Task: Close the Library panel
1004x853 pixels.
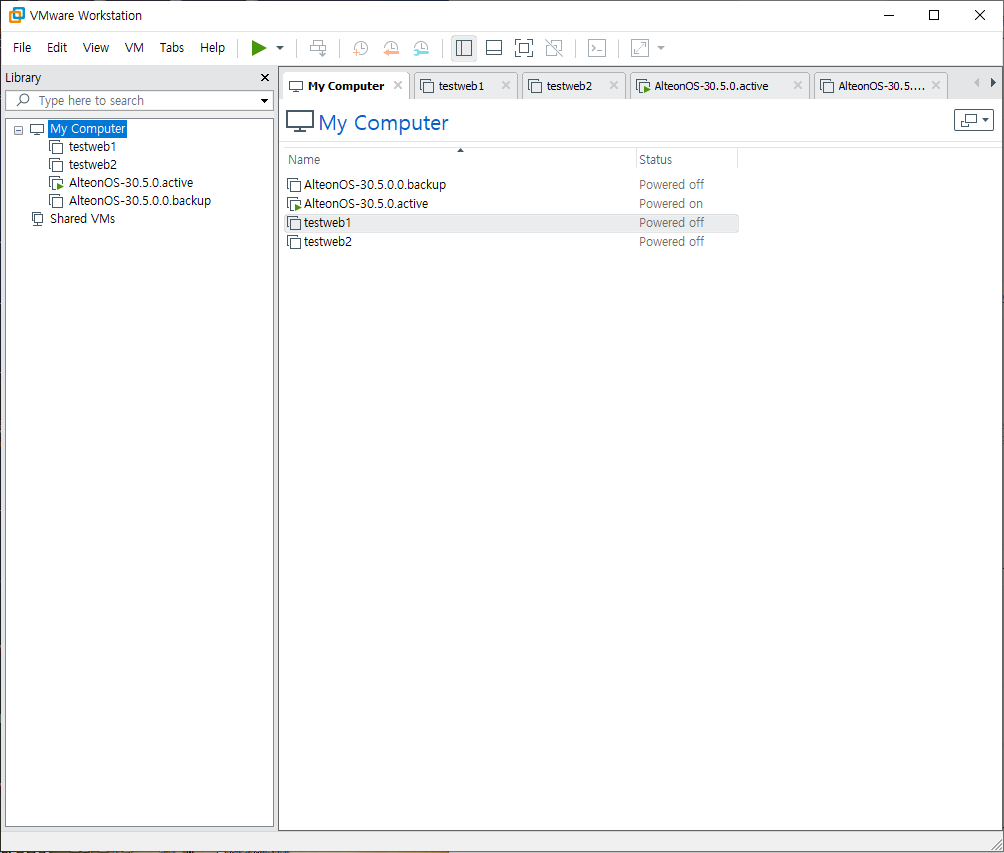Action: [264, 77]
